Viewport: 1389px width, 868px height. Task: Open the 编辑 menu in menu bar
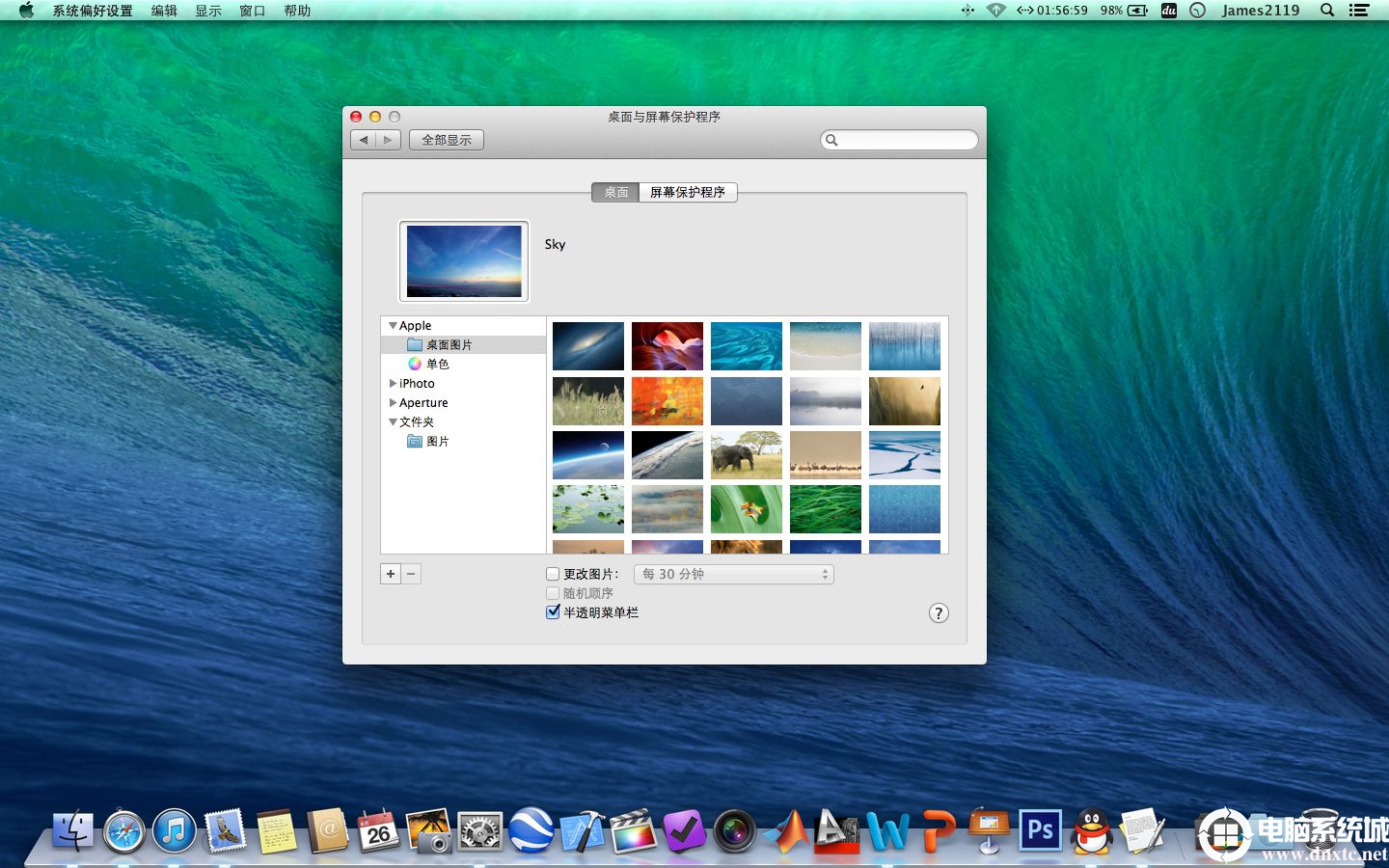(x=164, y=11)
